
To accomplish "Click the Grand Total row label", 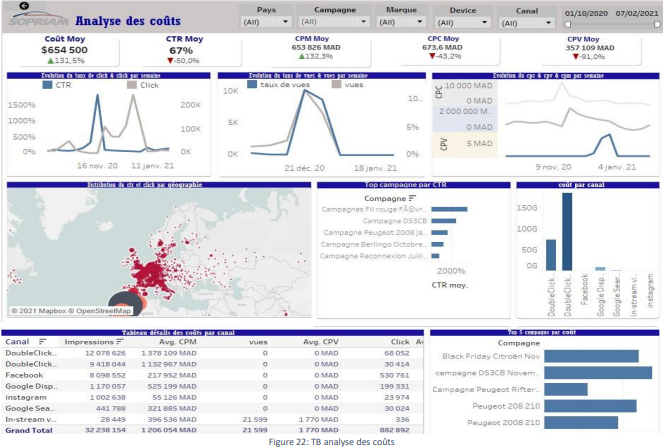I will click(x=29, y=430).
